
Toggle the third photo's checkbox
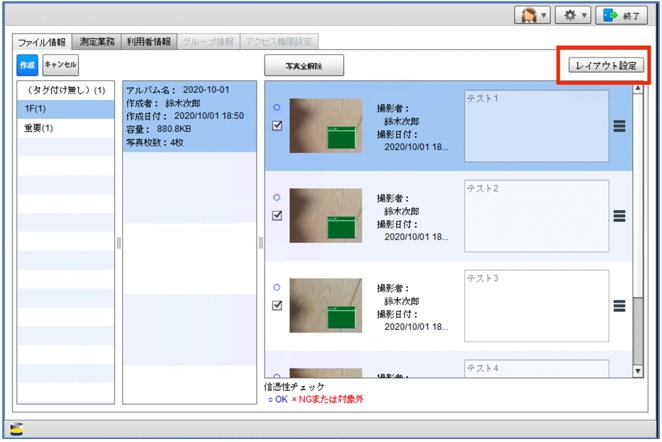point(277,305)
